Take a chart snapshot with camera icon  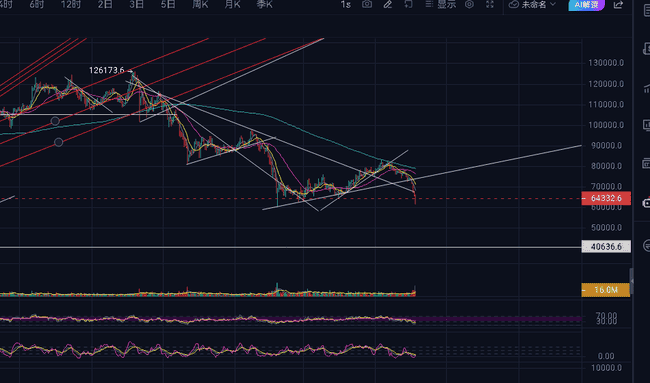(367, 4)
